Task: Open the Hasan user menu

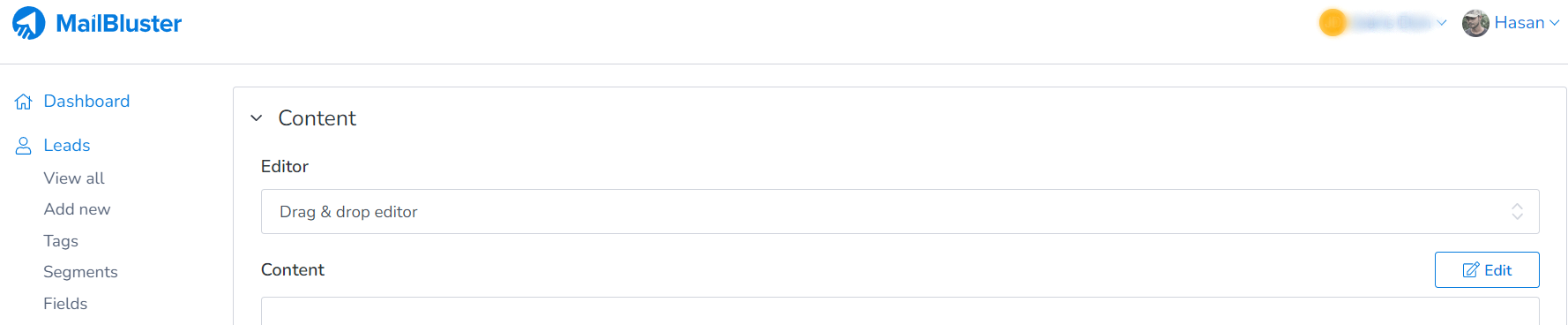Action: [x=1511, y=23]
